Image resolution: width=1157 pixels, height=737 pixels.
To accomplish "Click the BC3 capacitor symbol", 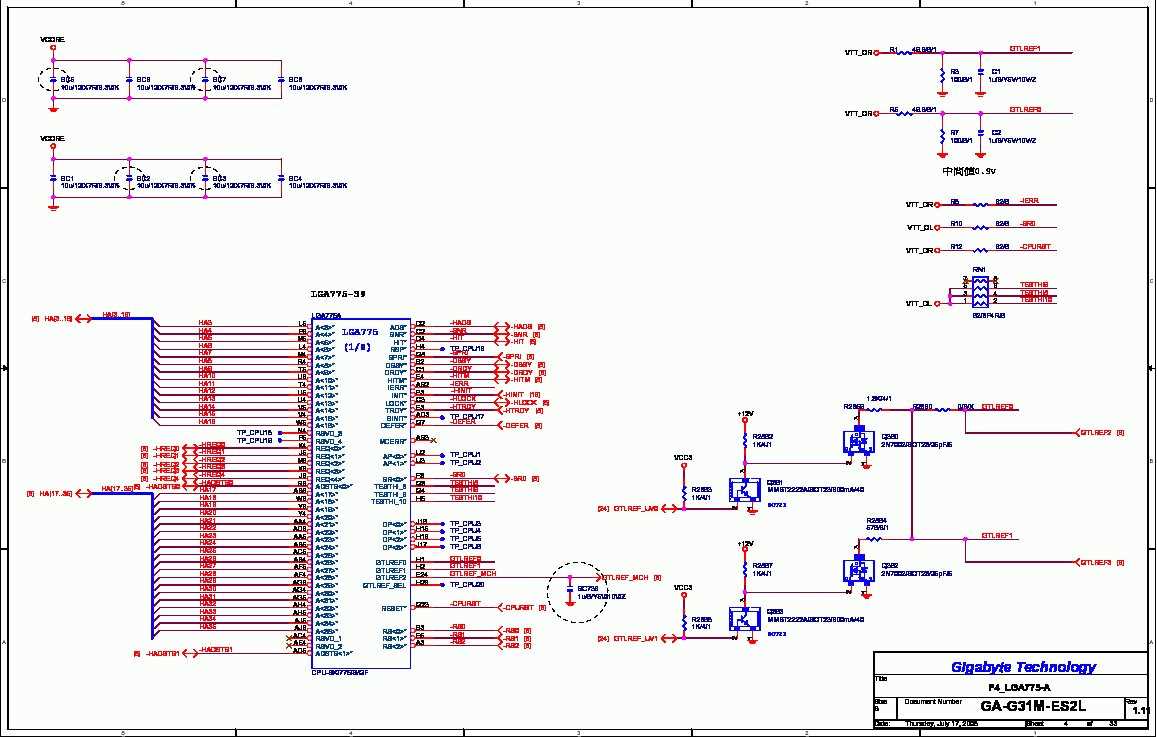I will pyautogui.click(x=206, y=179).
